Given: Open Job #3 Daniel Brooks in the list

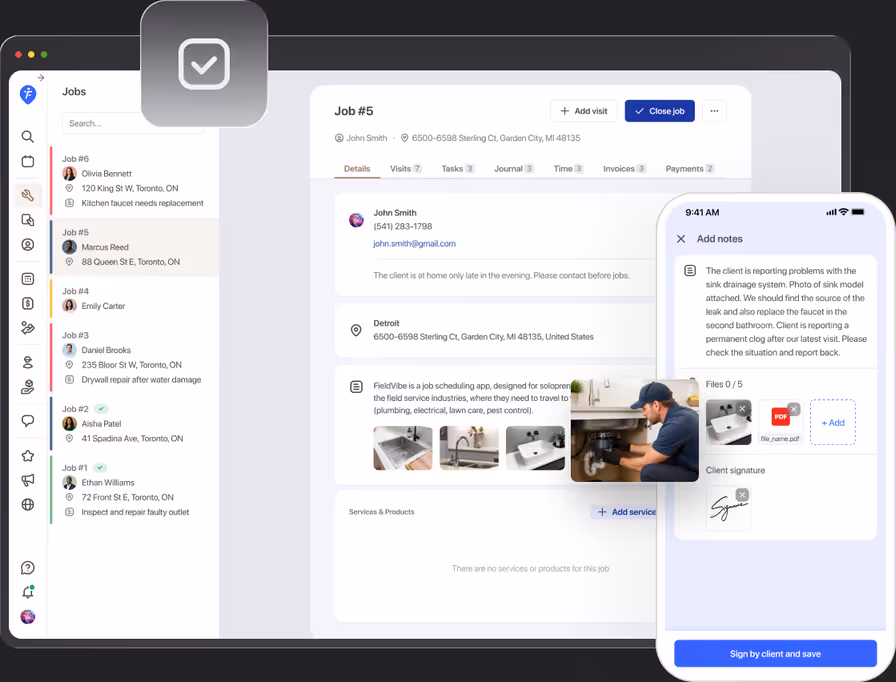Looking at the screenshot, I should [135, 358].
